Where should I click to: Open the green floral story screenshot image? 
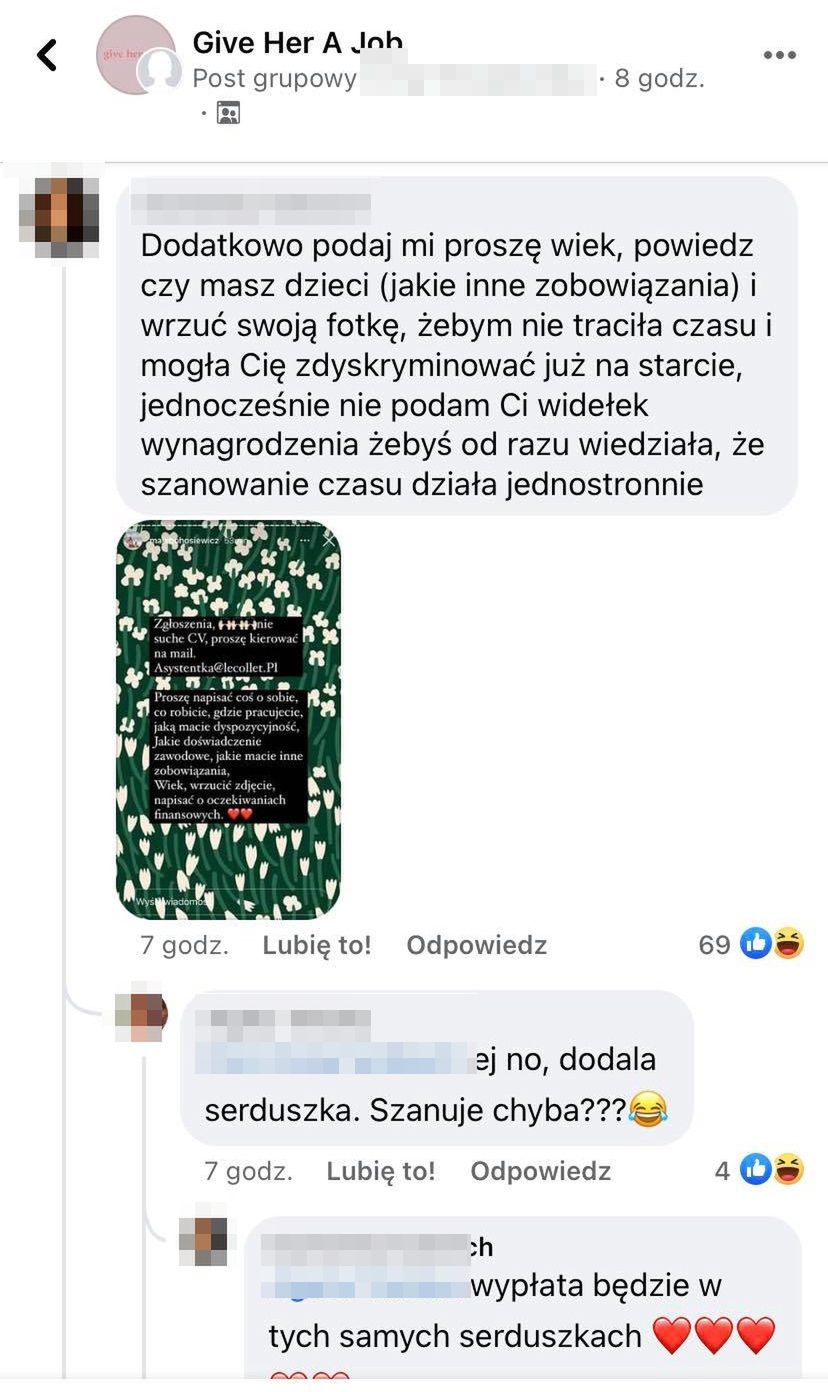pos(228,720)
